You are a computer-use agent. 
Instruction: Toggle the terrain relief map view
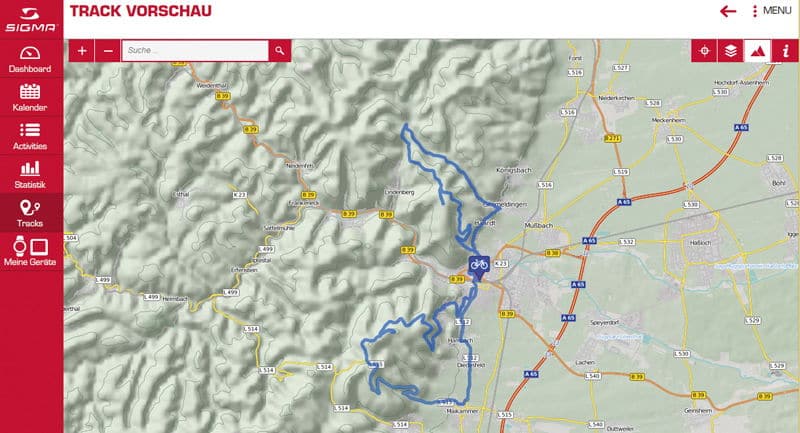tap(757, 50)
